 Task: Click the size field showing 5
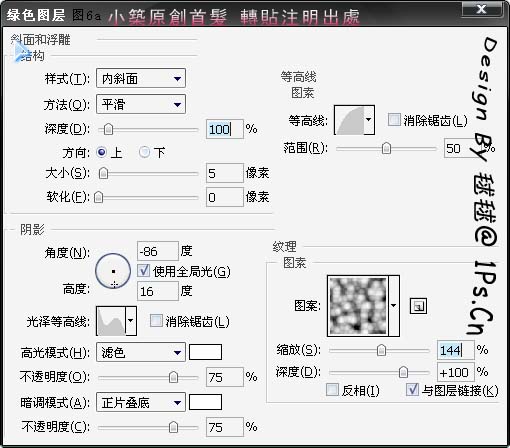[x=224, y=173]
